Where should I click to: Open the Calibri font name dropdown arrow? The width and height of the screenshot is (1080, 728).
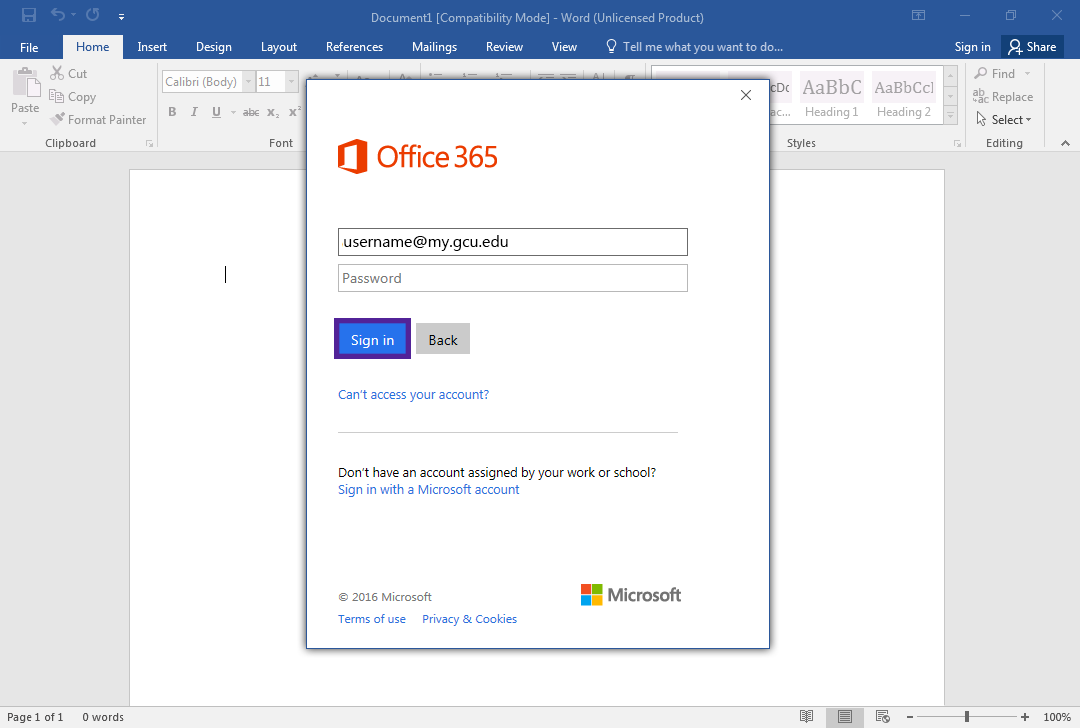248,82
